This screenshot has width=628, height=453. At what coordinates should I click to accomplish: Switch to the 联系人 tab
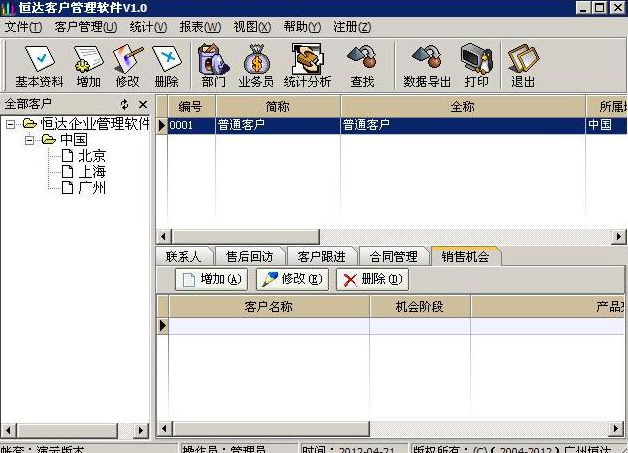[184, 257]
